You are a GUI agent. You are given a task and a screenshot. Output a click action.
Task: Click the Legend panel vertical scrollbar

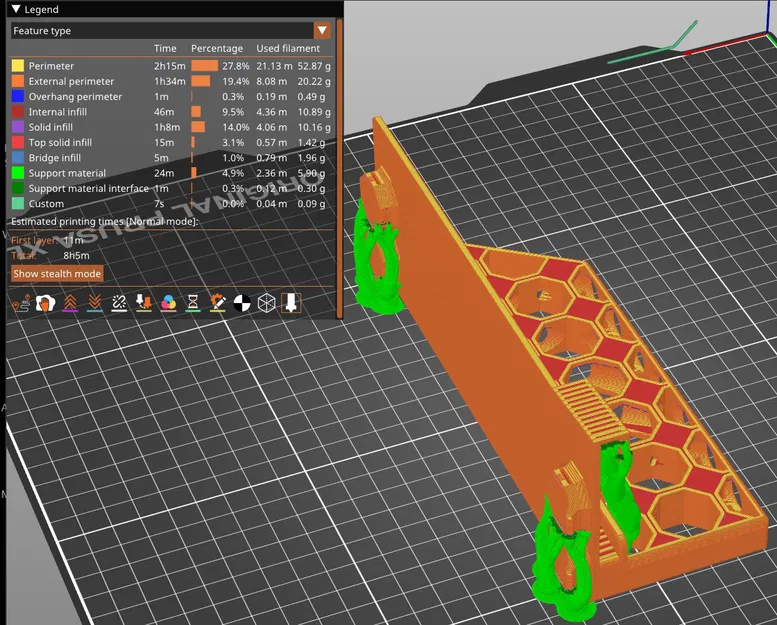339,169
